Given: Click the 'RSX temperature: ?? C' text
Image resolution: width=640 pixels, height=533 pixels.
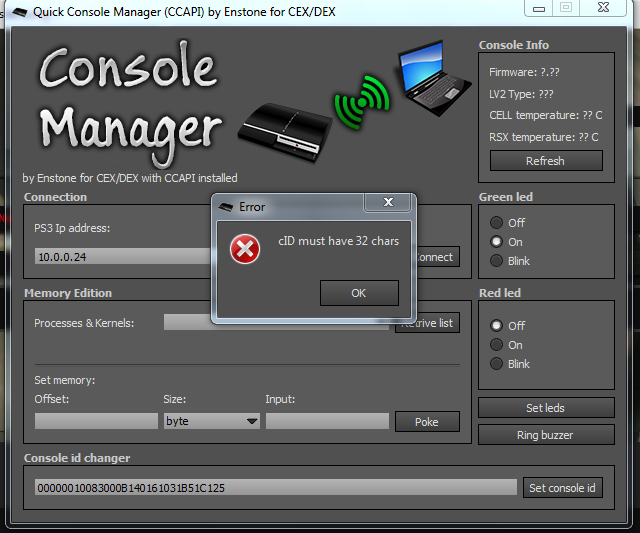Looking at the screenshot, I should tap(544, 137).
